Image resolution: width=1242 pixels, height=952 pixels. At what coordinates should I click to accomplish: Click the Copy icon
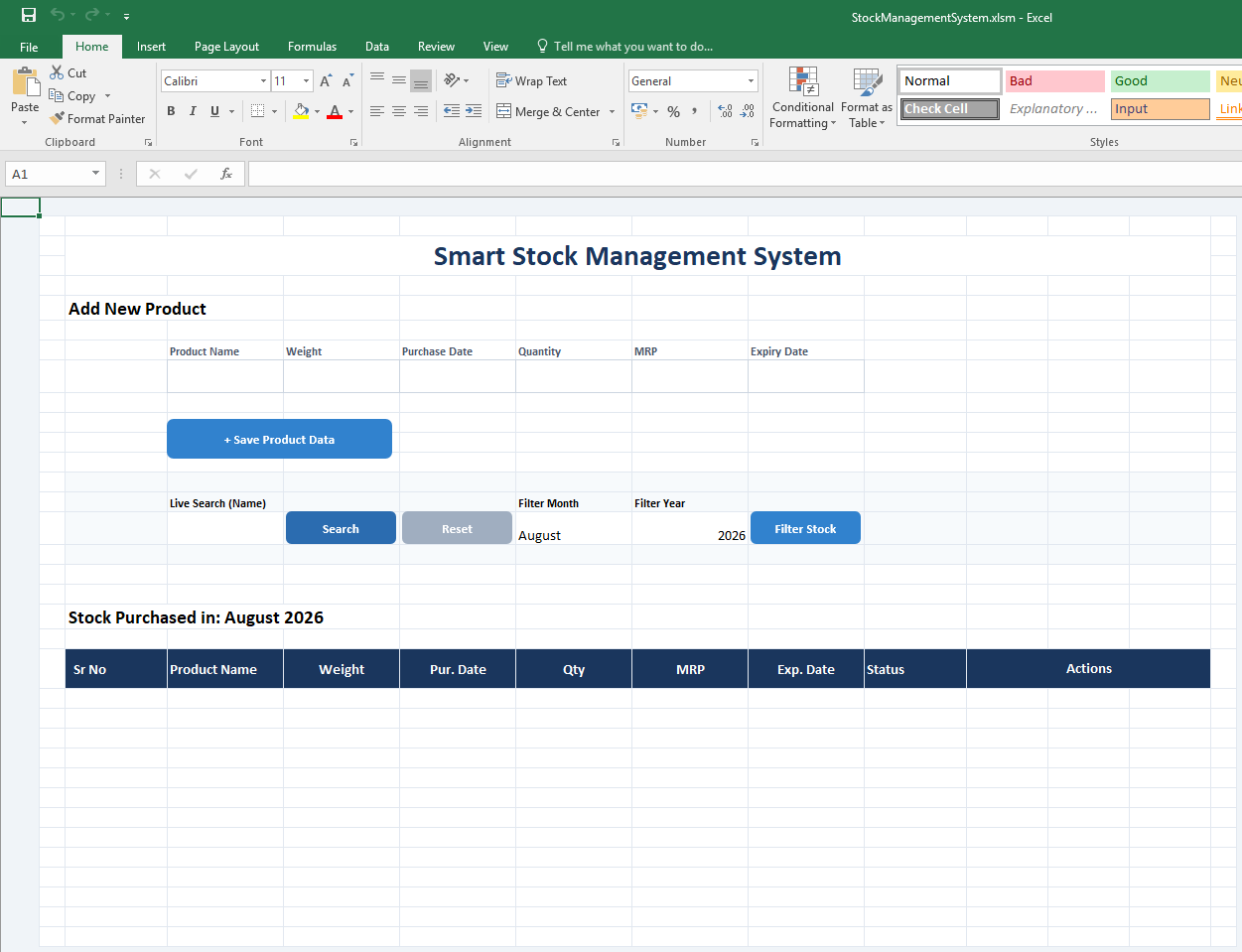57,95
